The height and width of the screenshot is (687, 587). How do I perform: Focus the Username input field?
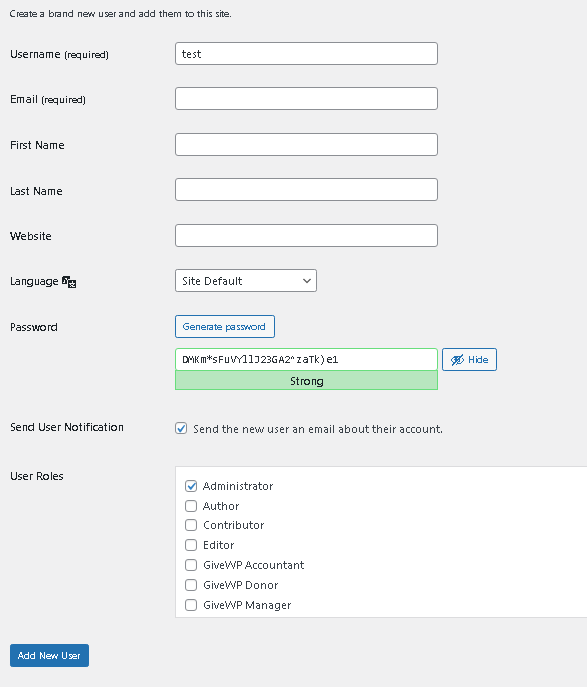(x=306, y=53)
